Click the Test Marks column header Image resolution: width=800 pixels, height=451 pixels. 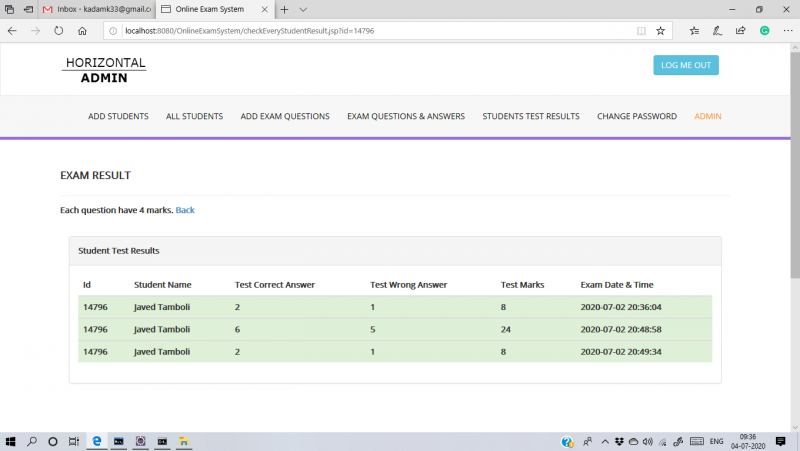(x=522, y=285)
